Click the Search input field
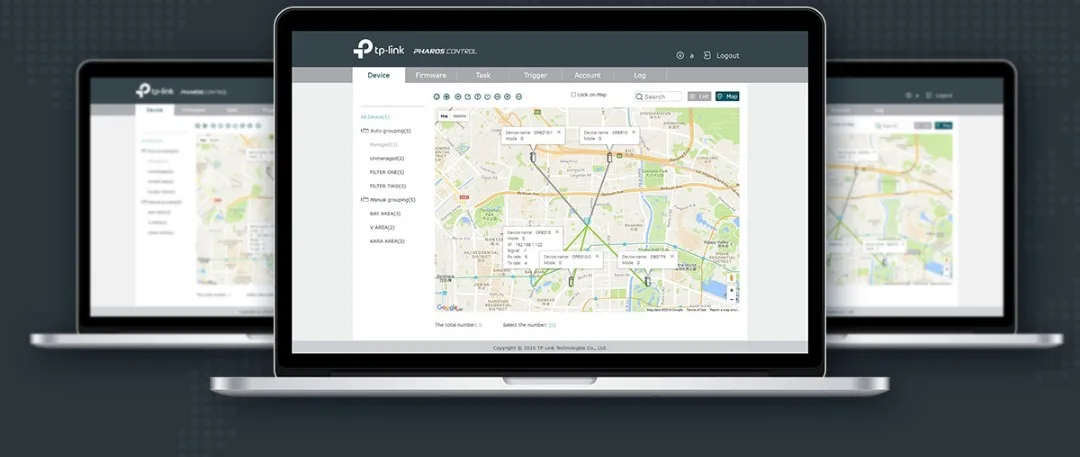This screenshot has height=457, width=1080. pos(661,97)
